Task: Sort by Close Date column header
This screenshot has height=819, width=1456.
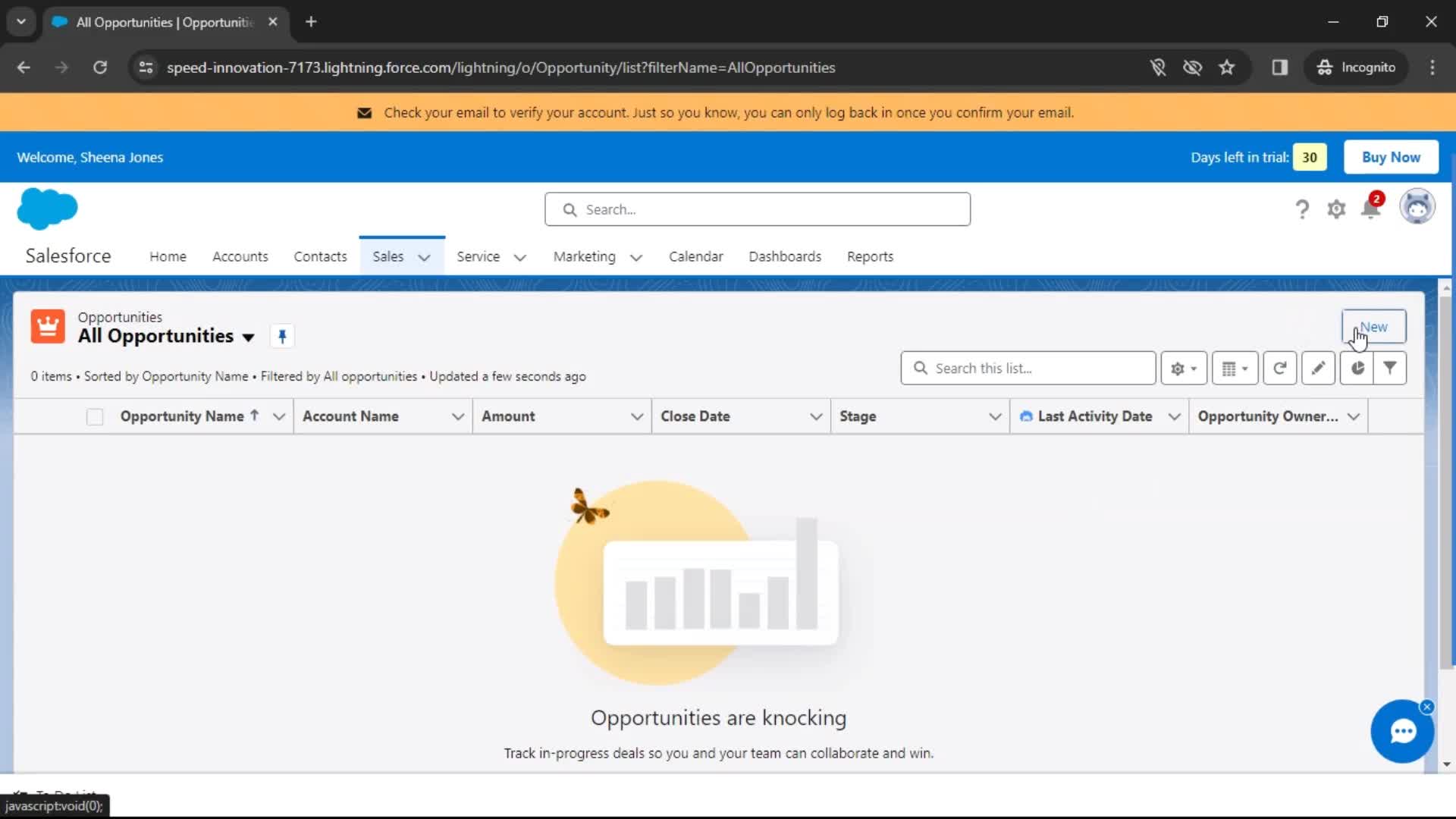Action: (695, 416)
